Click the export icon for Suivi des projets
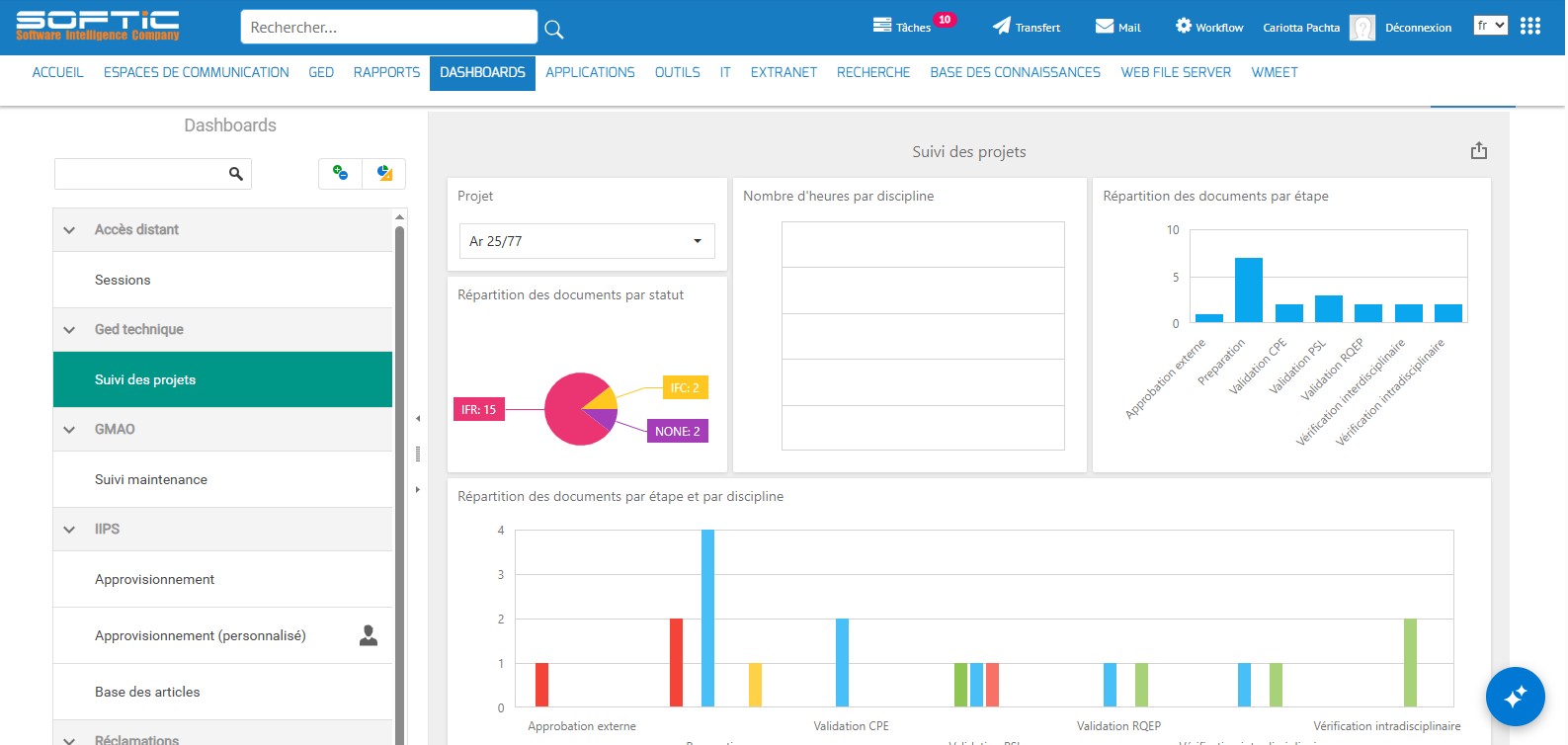This screenshot has height=745, width=1568. pyautogui.click(x=1479, y=150)
